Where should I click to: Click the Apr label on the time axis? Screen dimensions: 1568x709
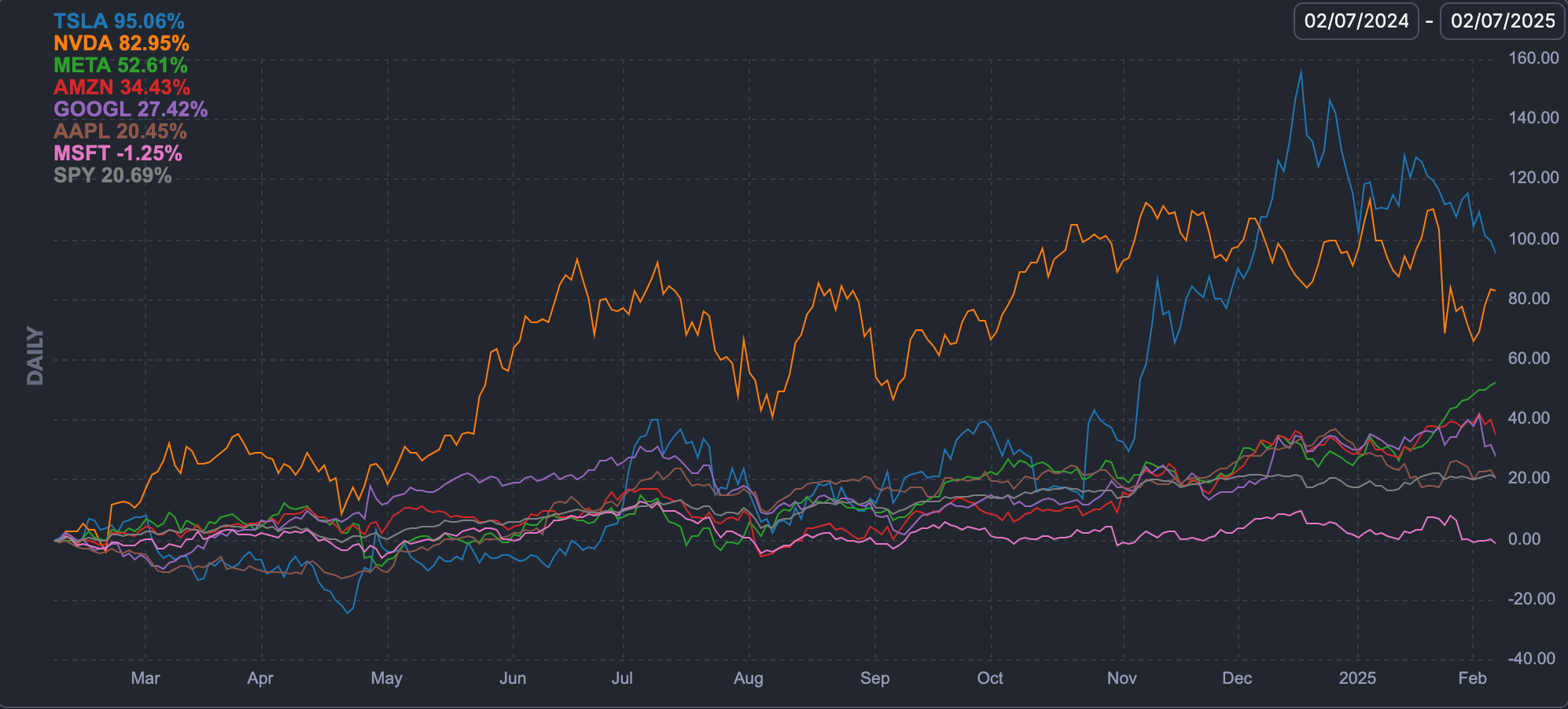[260, 678]
